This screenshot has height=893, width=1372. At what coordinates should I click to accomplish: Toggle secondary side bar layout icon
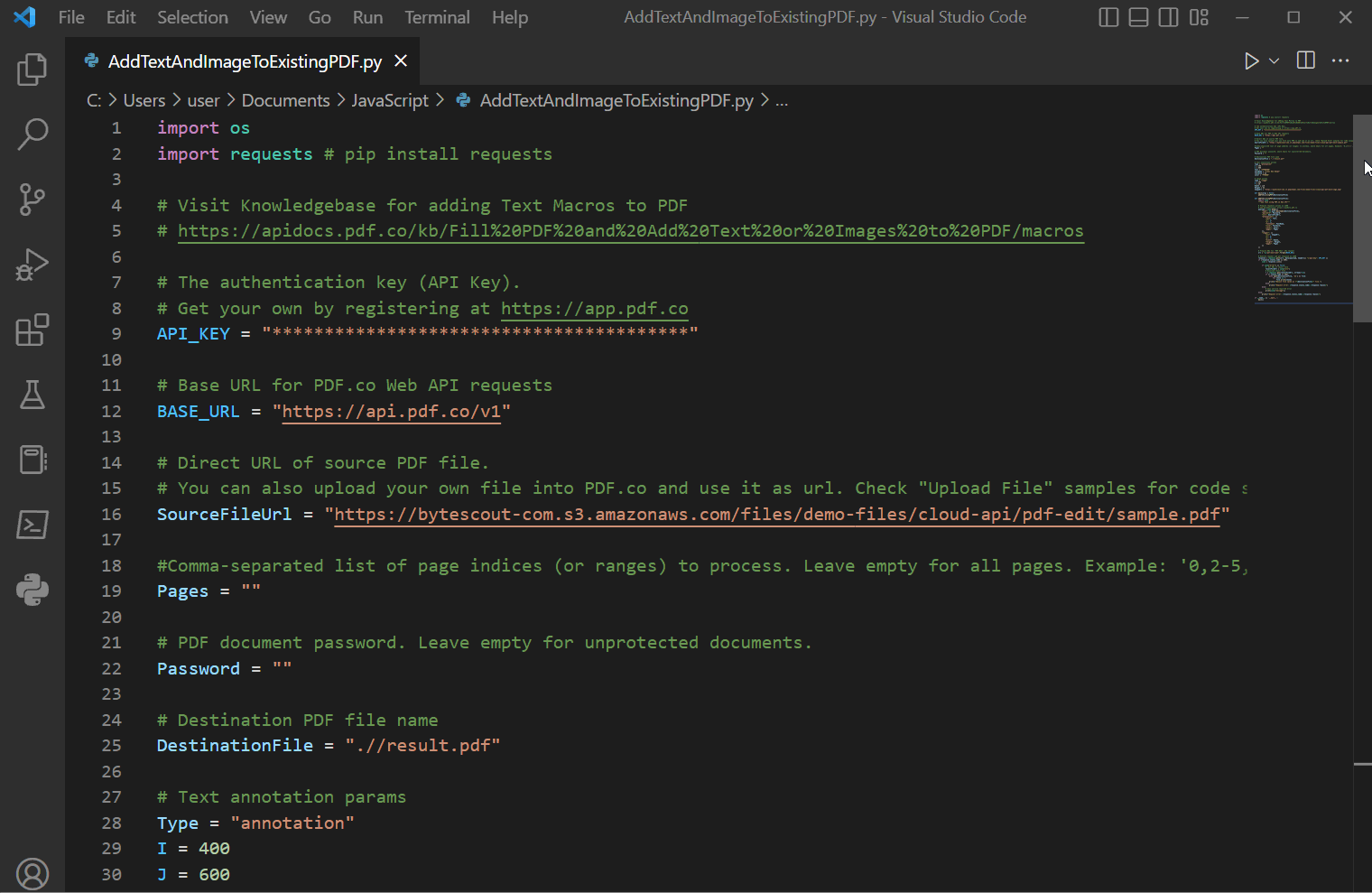pos(1168,17)
